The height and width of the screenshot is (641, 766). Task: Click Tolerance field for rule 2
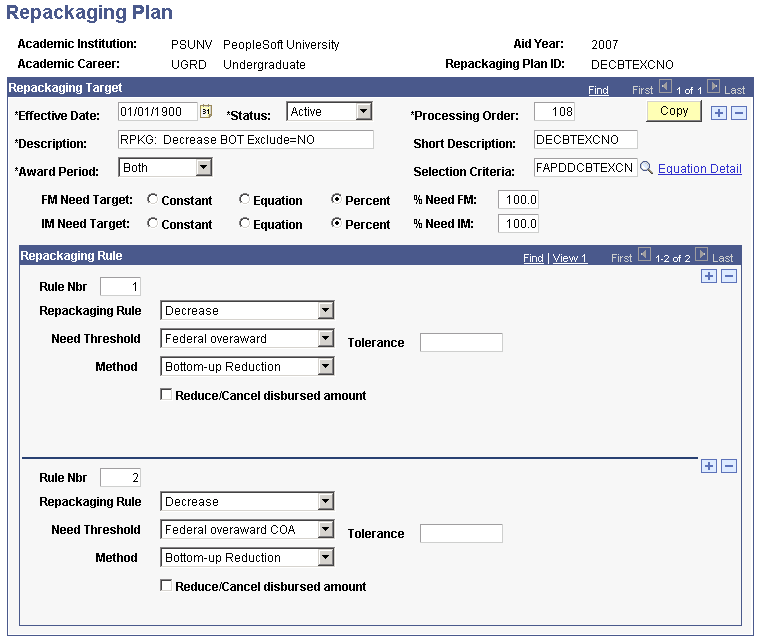click(x=461, y=533)
